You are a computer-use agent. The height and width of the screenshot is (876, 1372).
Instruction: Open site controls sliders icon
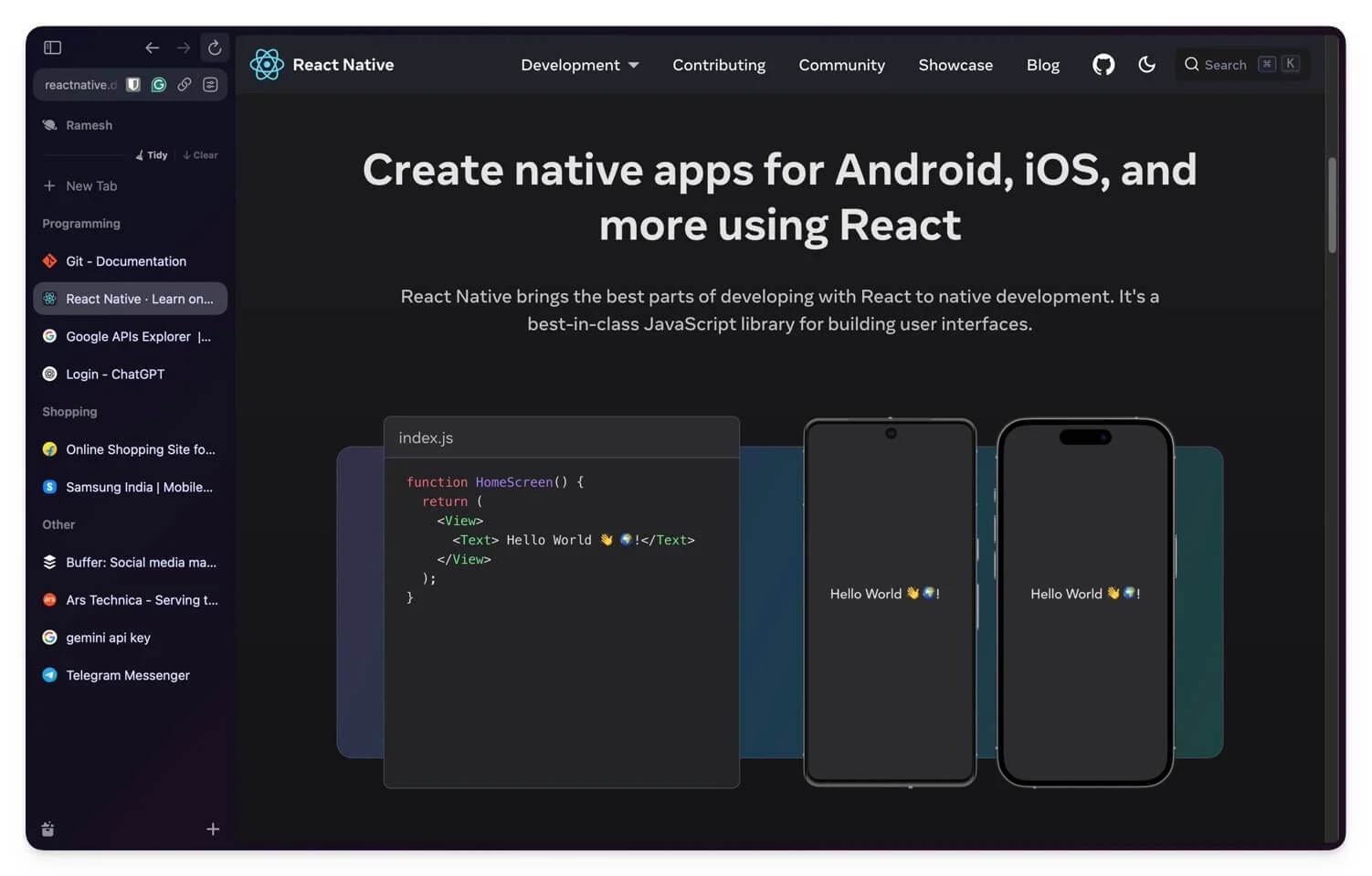click(x=210, y=85)
